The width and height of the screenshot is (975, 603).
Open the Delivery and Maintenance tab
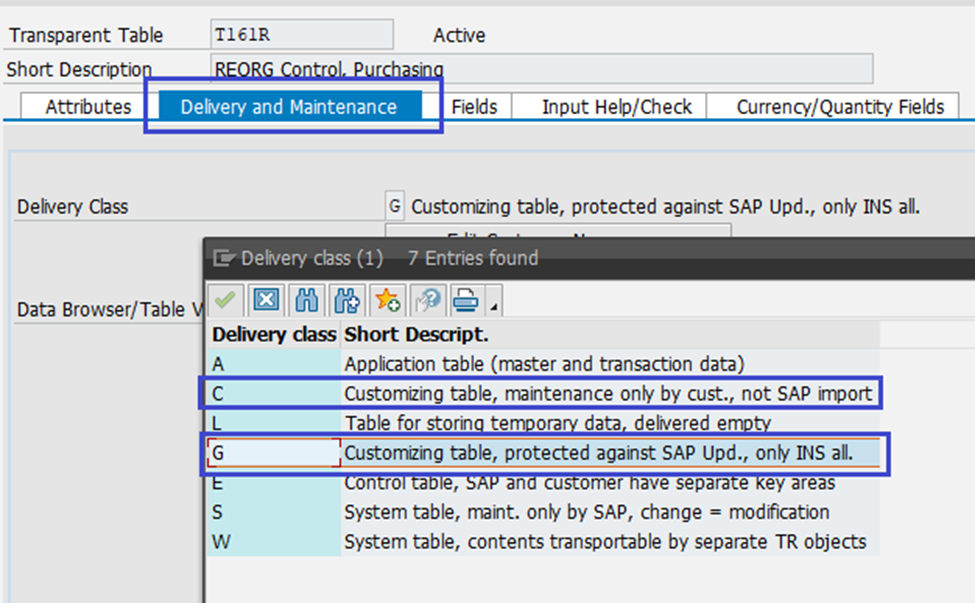[289, 107]
